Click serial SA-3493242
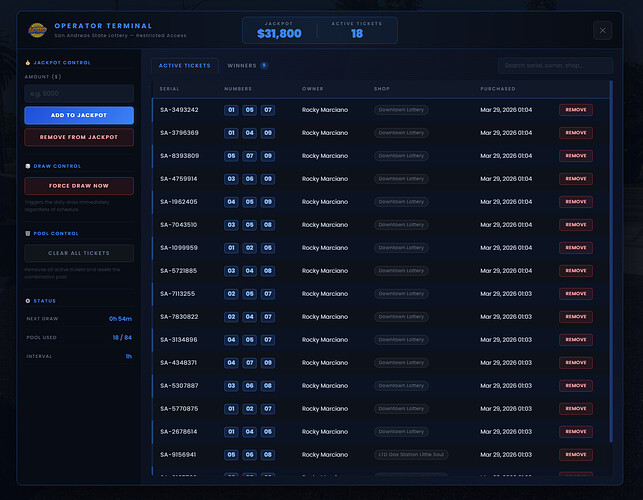This screenshot has width=643, height=500. [179, 110]
